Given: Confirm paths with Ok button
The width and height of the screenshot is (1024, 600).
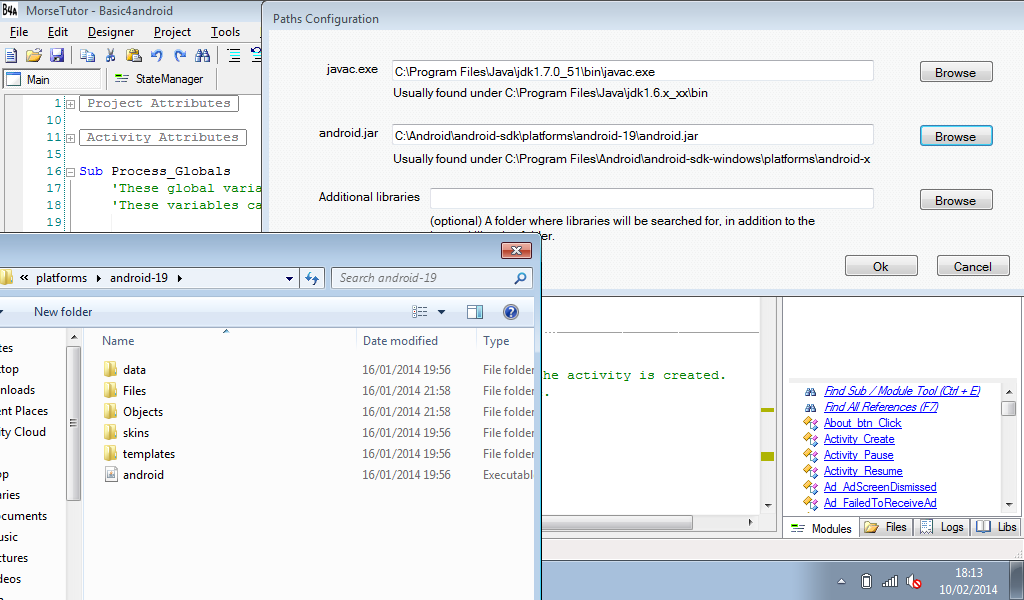Looking at the screenshot, I should [881, 266].
